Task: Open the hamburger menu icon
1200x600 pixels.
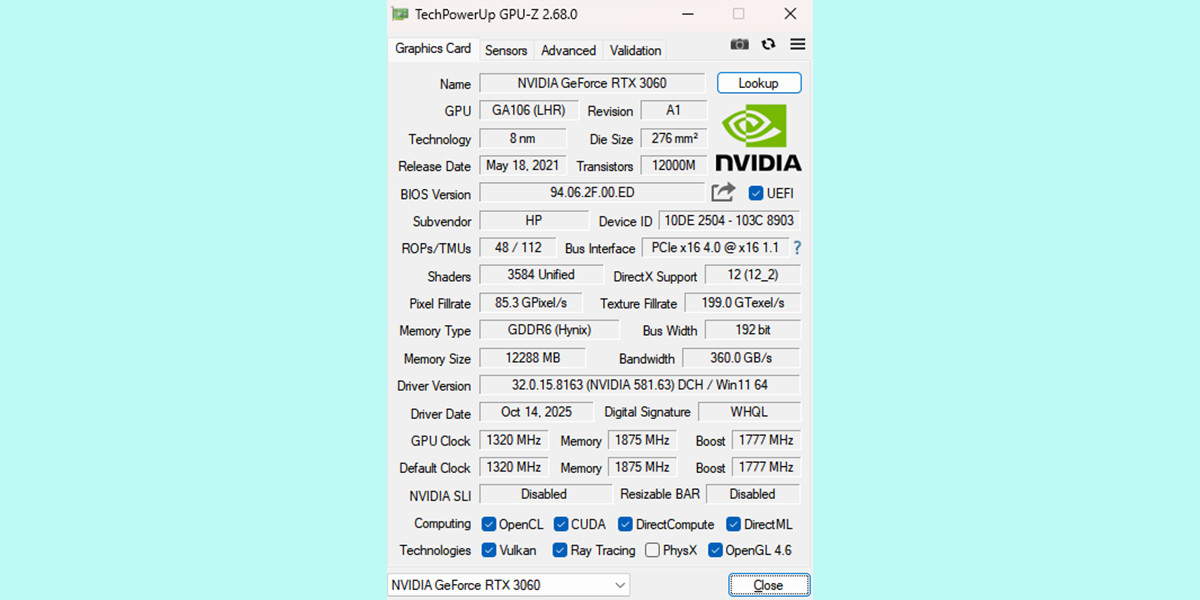Action: point(797,44)
